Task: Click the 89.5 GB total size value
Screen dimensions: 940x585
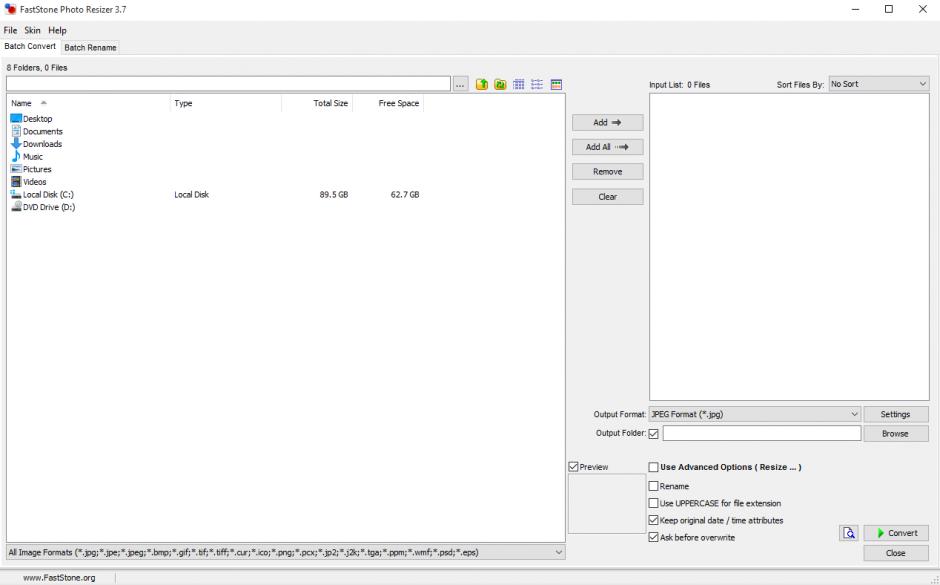Action: 334,195
